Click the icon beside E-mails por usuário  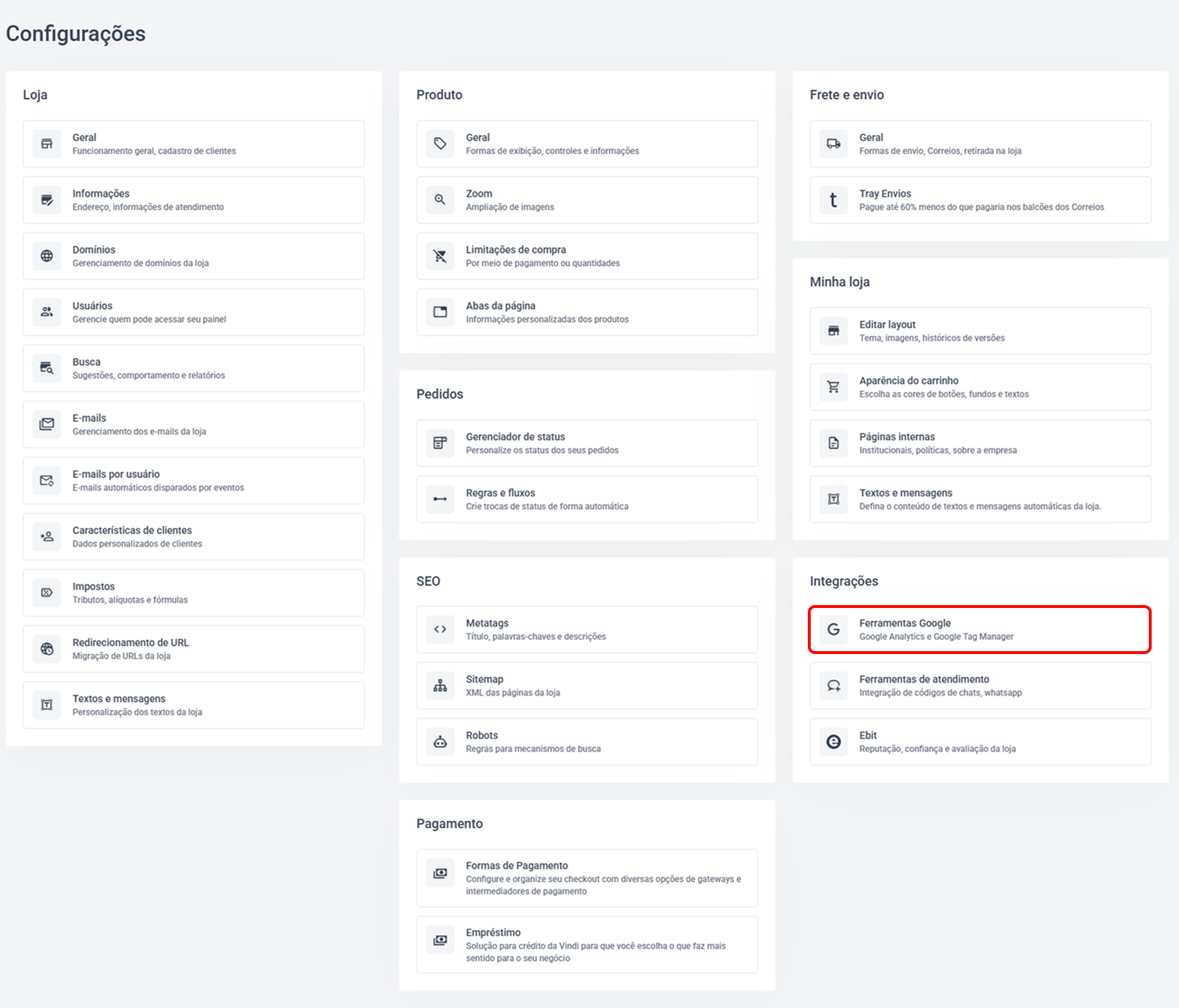[x=47, y=481]
